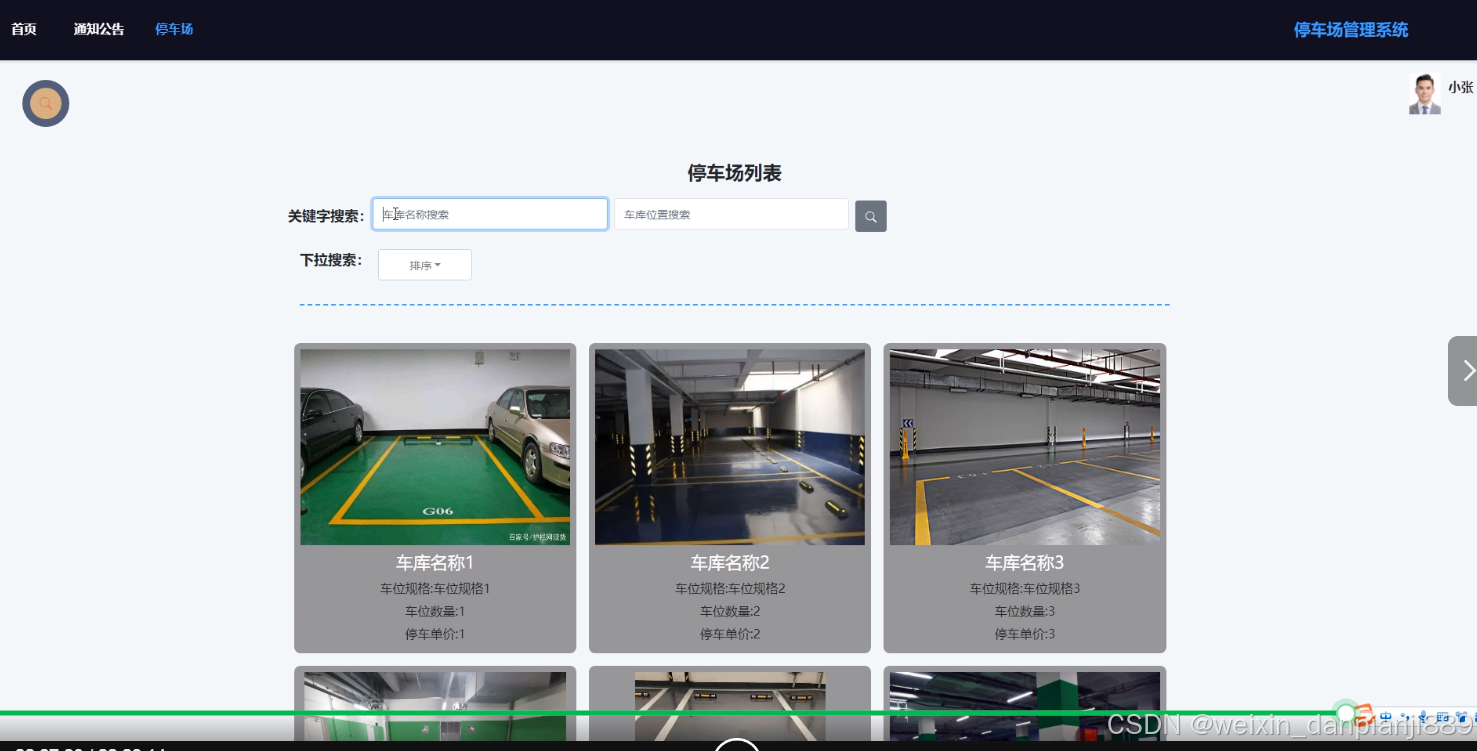Screen dimensions: 1477x751
Task: Click the 车库名称3 title
Action: click(1025, 563)
